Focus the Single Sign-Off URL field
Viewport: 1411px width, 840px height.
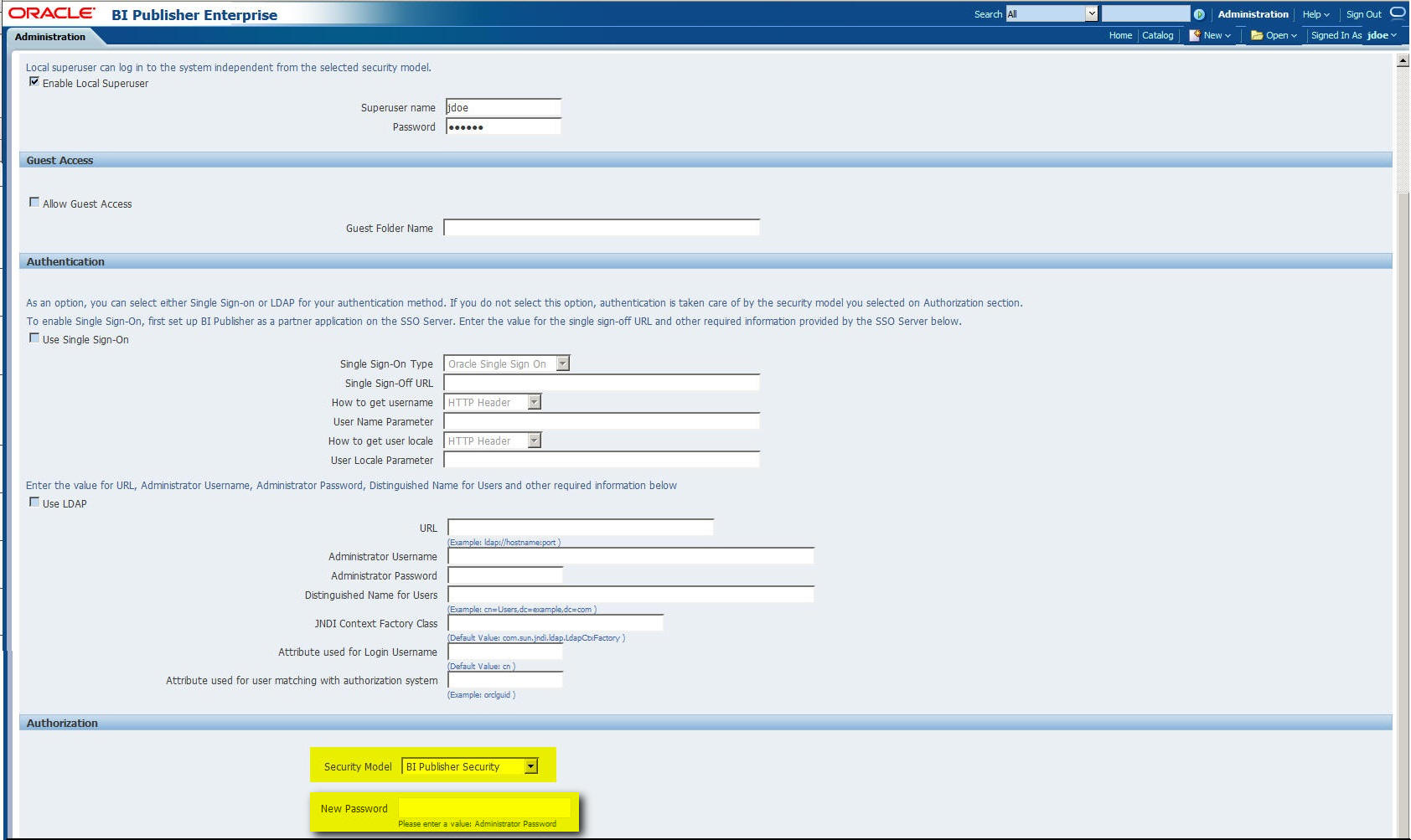point(602,383)
